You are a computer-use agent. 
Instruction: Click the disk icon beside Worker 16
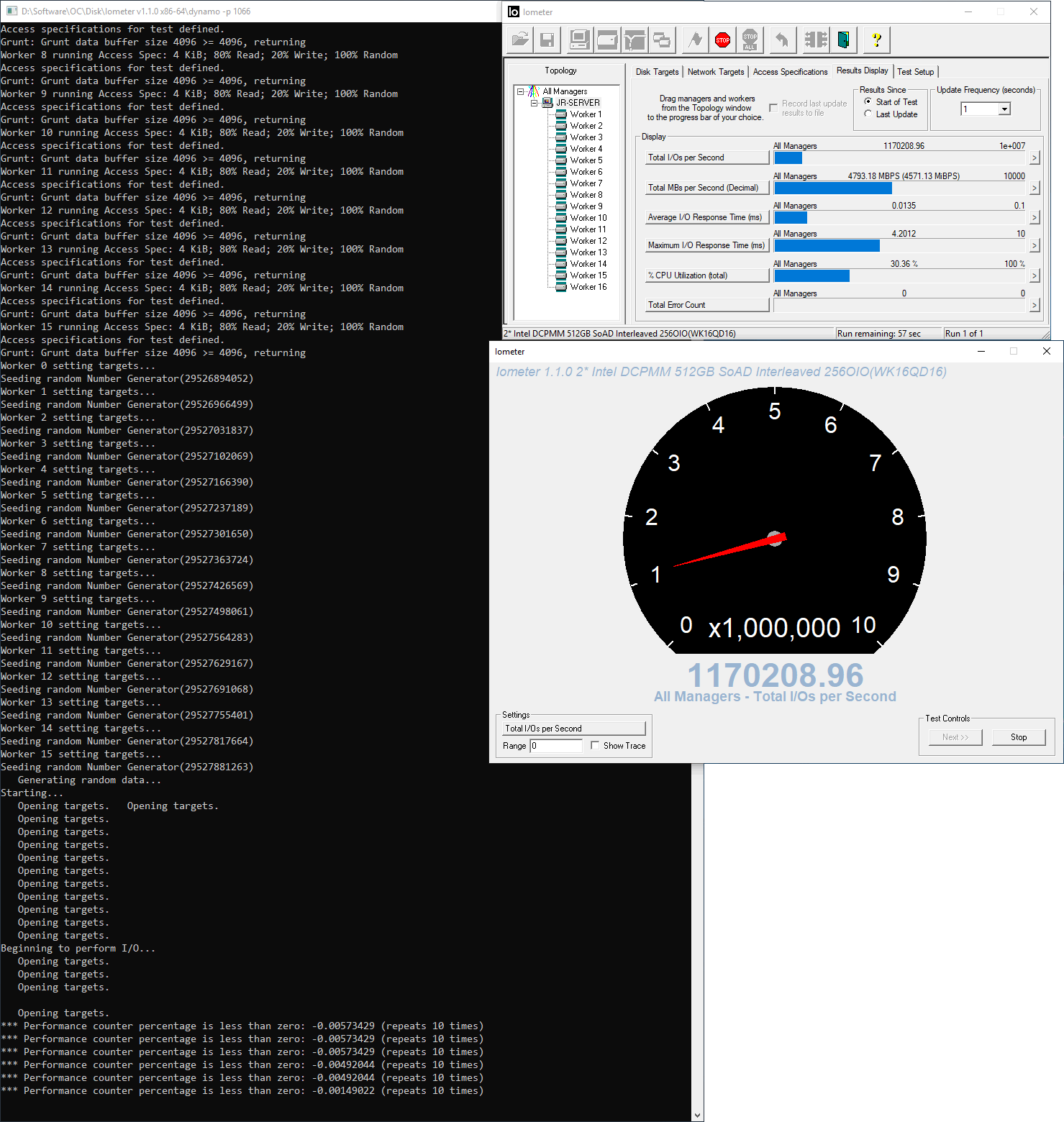pyautogui.click(x=561, y=287)
